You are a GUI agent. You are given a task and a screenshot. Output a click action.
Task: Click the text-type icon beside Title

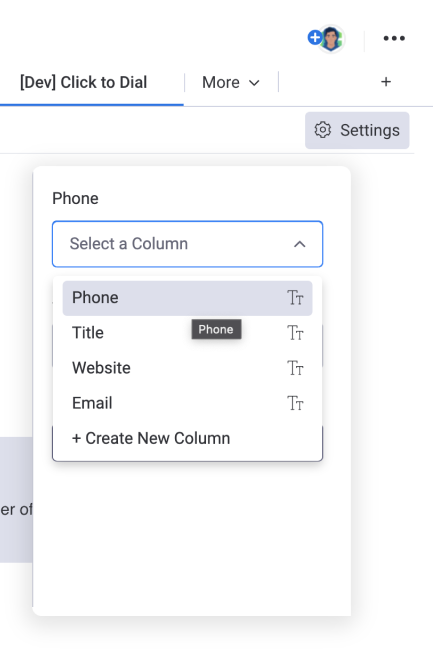(x=295, y=333)
